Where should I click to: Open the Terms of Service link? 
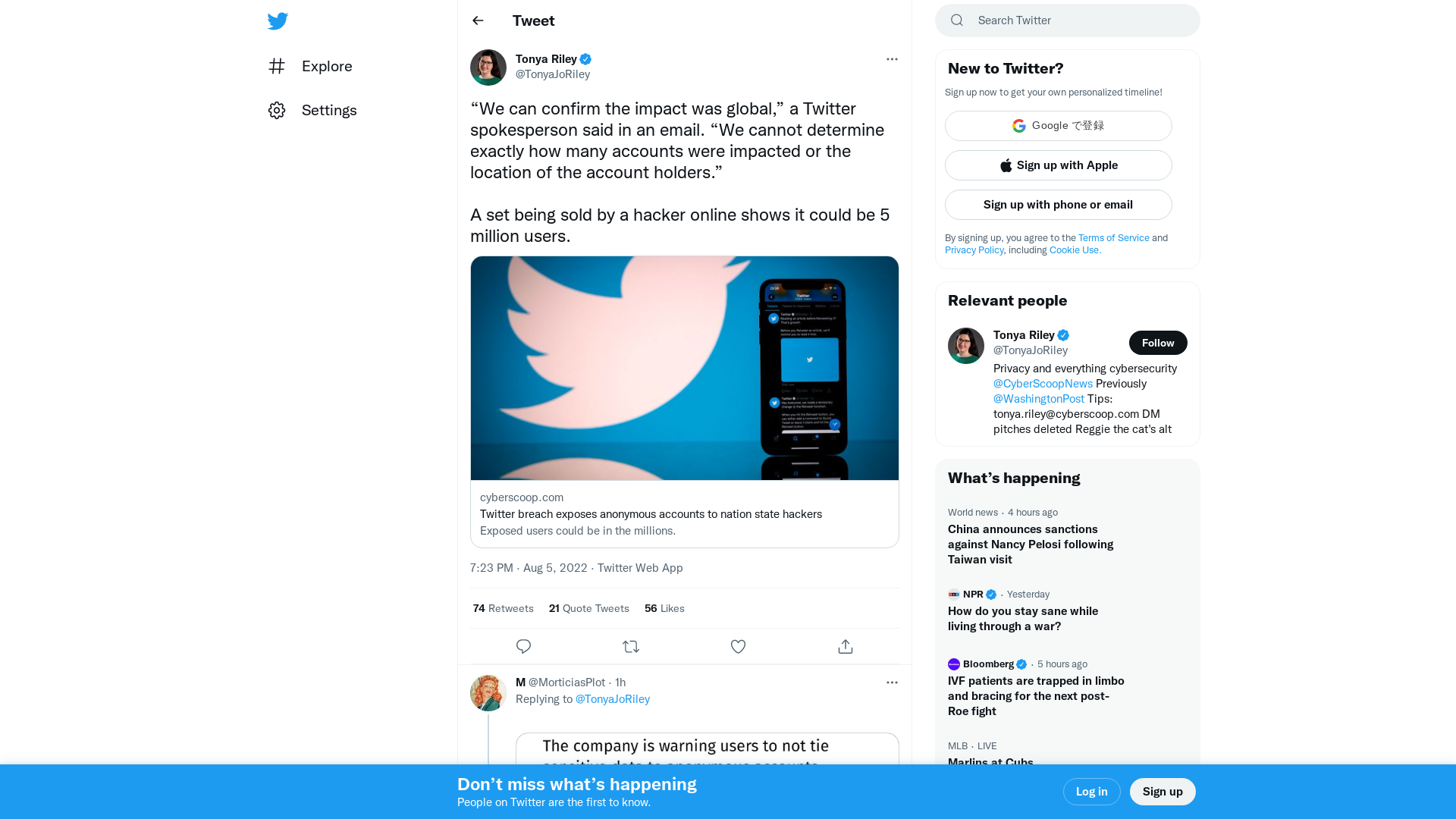1112,237
